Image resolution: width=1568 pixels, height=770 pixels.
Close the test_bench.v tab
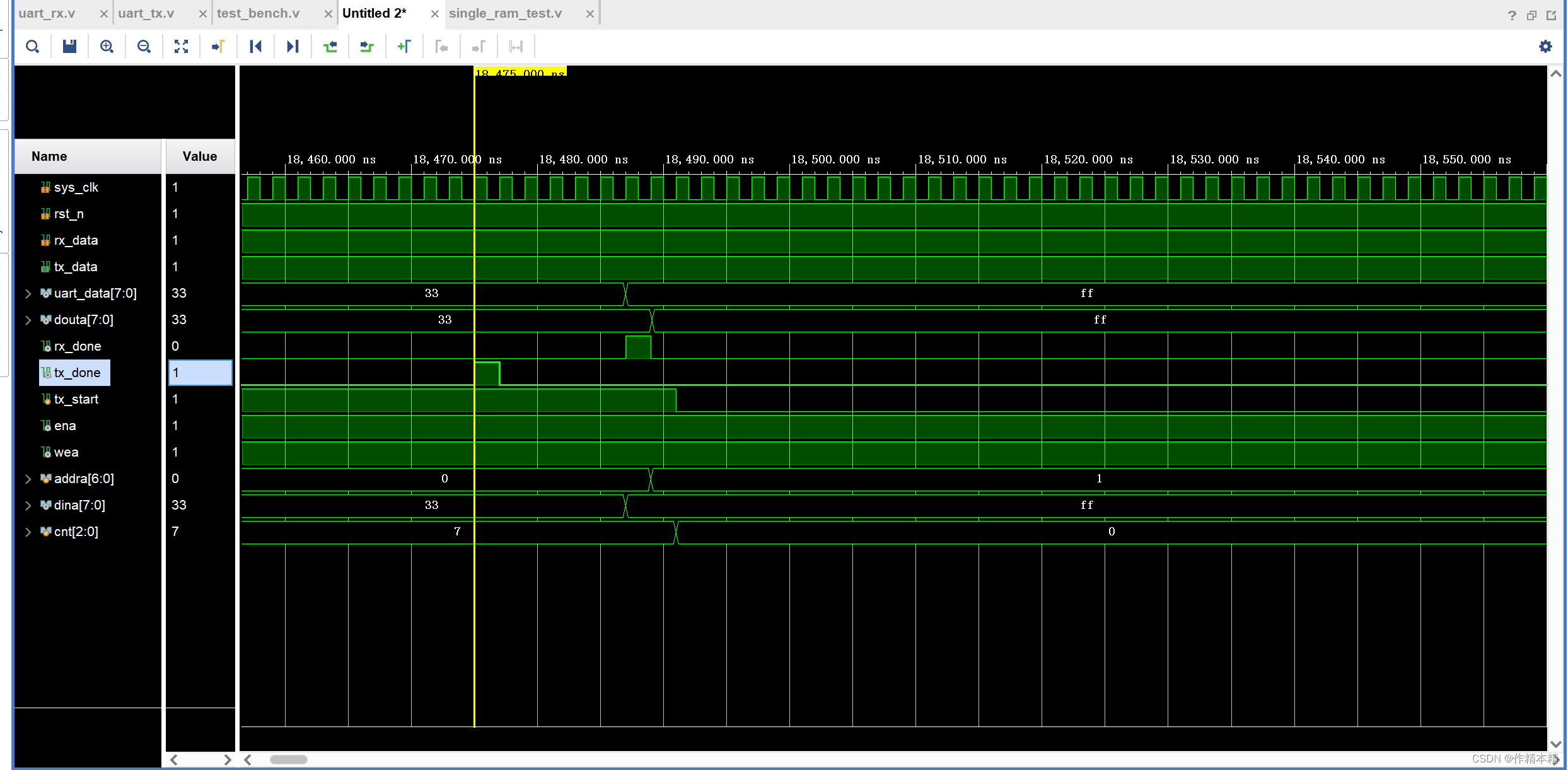[x=328, y=13]
